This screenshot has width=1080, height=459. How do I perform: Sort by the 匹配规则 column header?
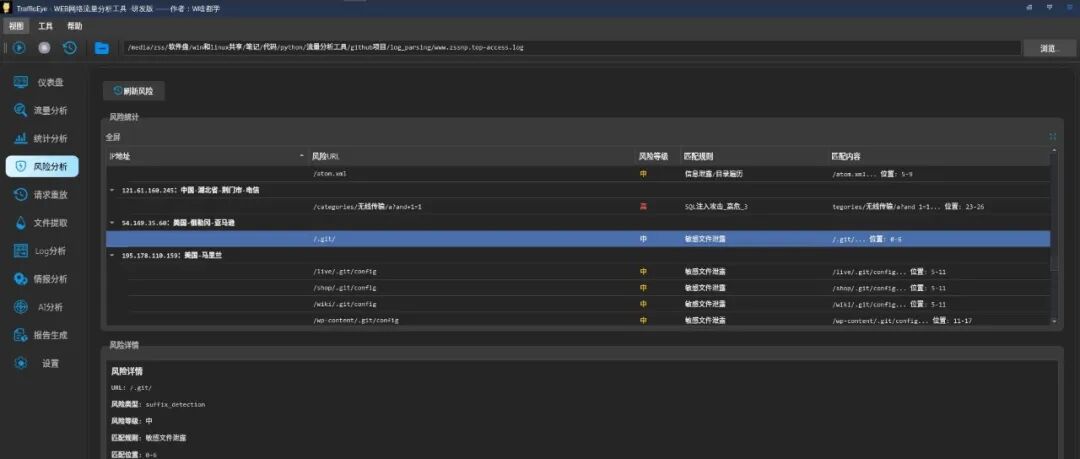pos(753,156)
